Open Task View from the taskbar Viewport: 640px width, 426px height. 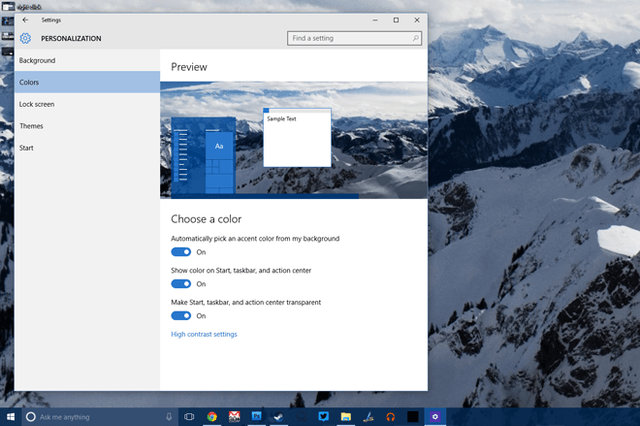(189, 417)
